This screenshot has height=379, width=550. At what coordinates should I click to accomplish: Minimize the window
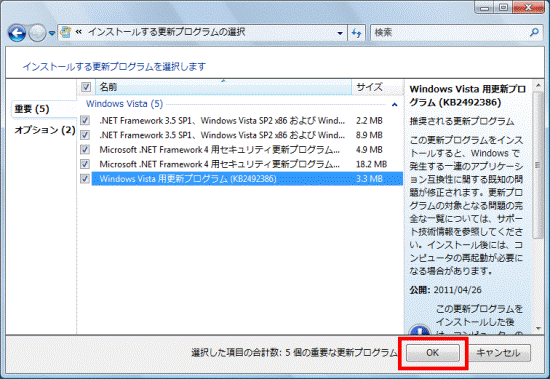[x=485, y=7]
